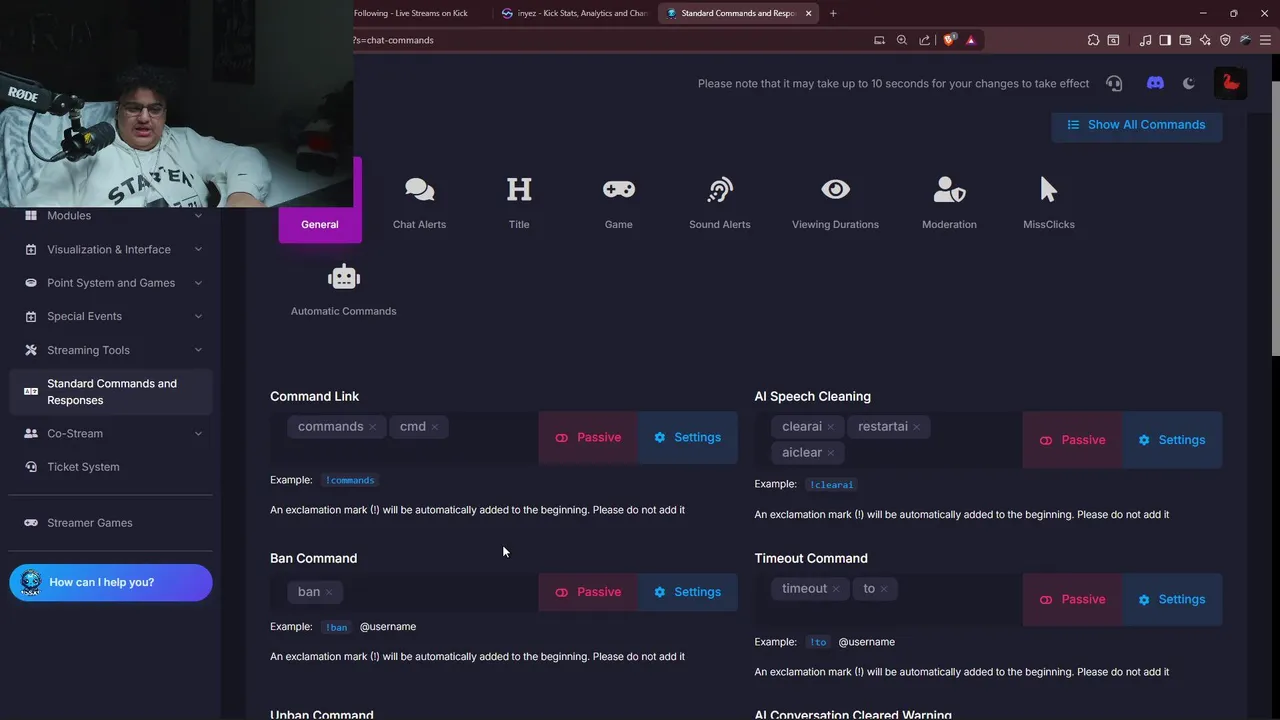Viewport: 1280px width, 720px height.
Task: Expand Visualization & Interface section
Action: 111,249
